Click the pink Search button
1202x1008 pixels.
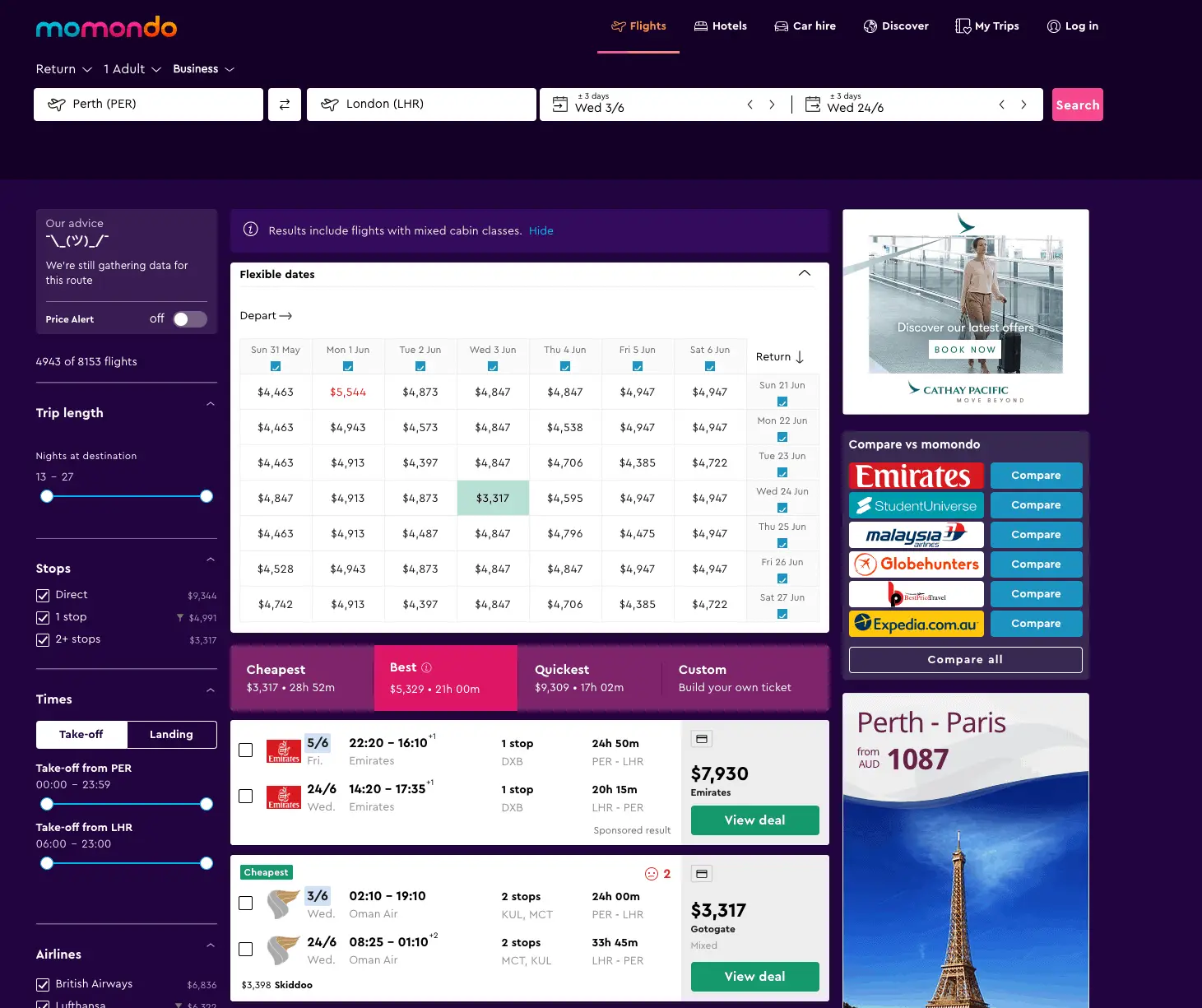(x=1077, y=105)
